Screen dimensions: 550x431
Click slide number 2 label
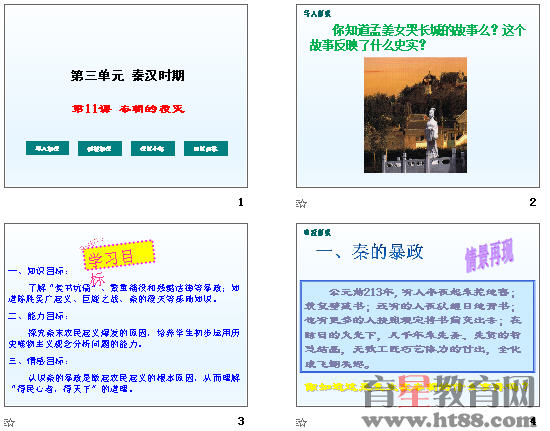pyautogui.click(x=533, y=202)
